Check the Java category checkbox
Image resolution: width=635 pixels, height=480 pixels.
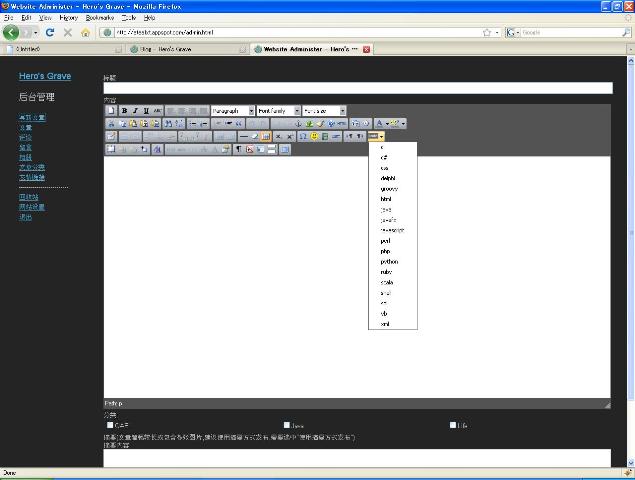(x=287, y=425)
